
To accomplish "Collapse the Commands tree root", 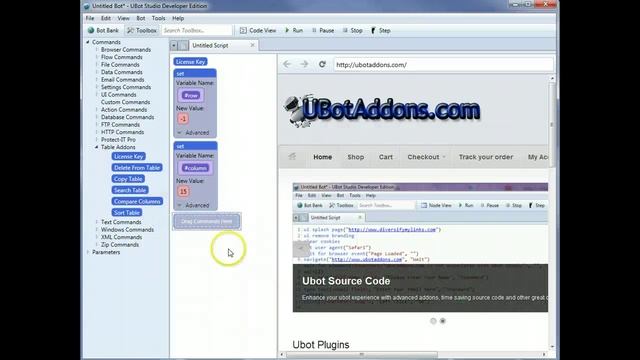I will tap(88, 42).
